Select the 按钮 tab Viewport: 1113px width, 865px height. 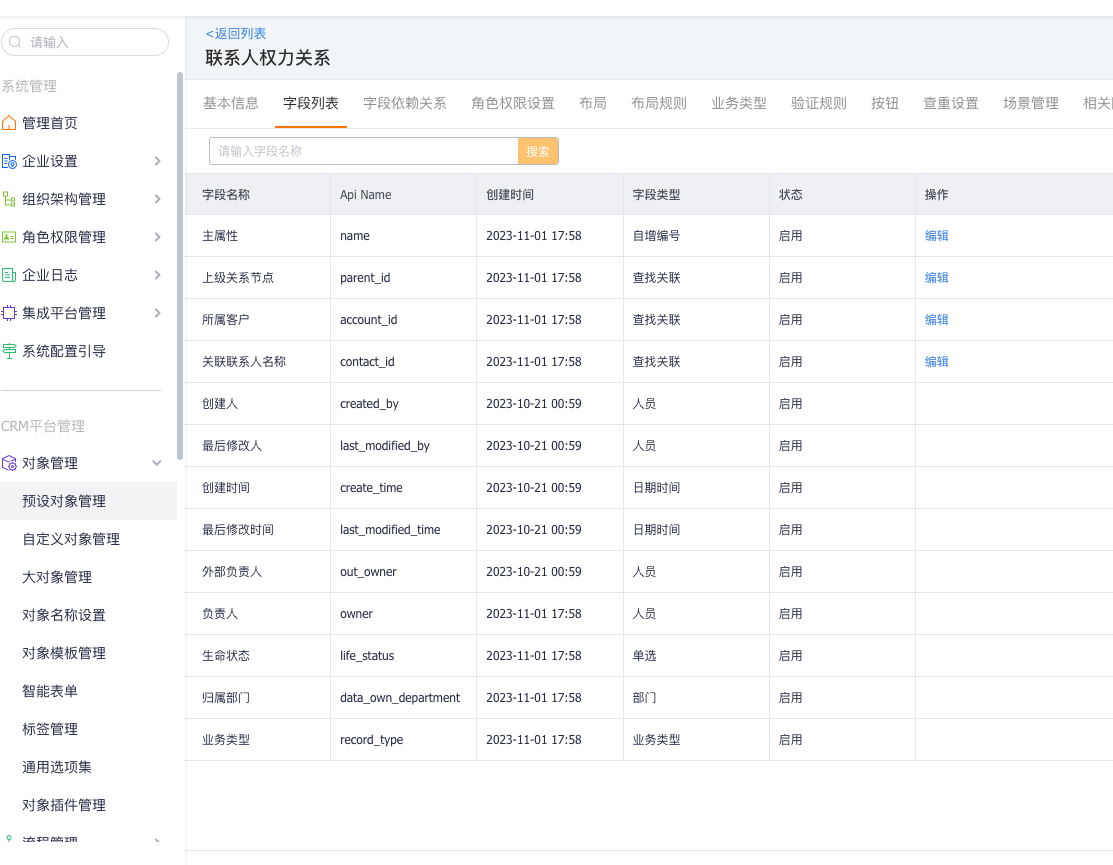[885, 104]
